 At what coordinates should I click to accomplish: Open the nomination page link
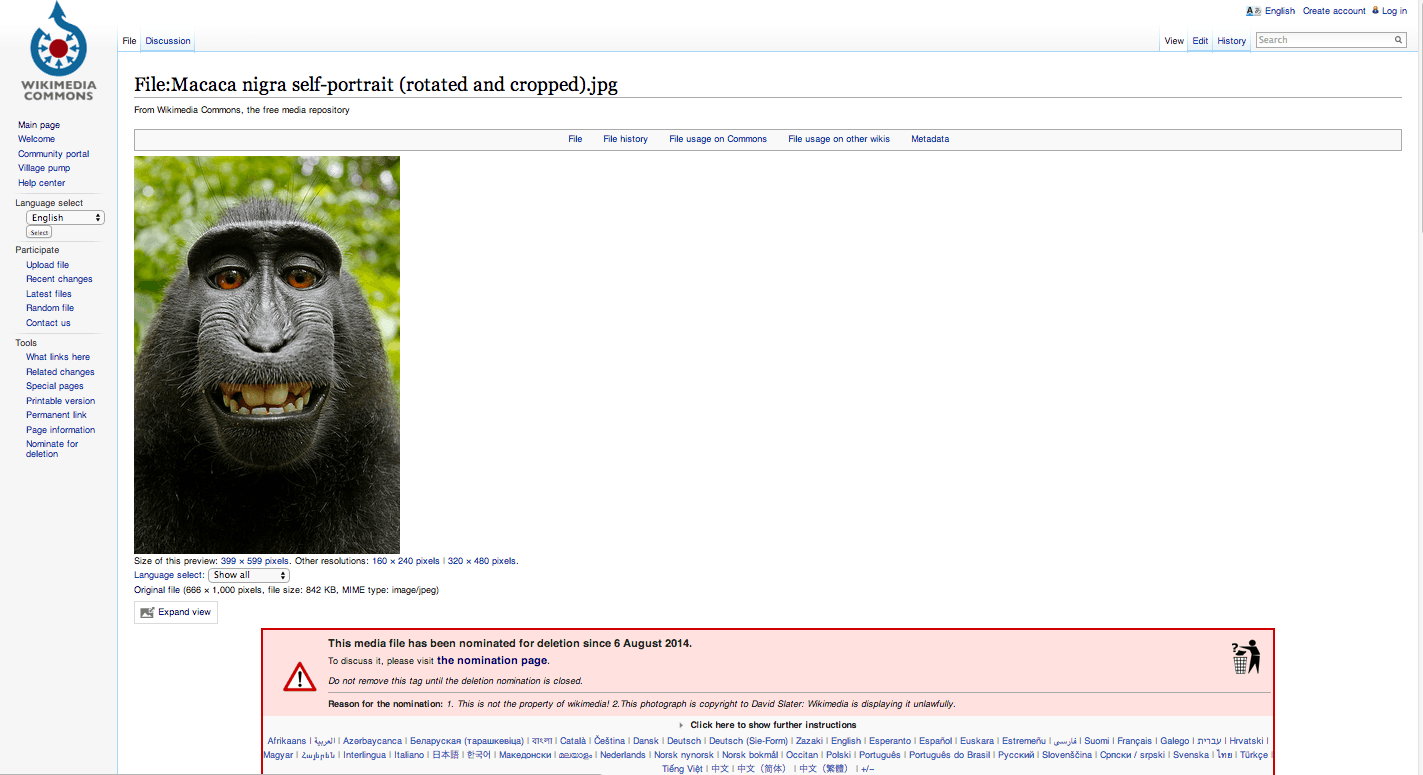pos(492,661)
